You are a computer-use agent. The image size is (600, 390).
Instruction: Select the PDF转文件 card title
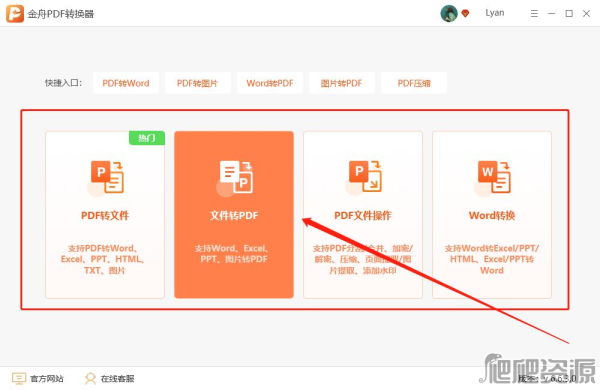[105, 215]
